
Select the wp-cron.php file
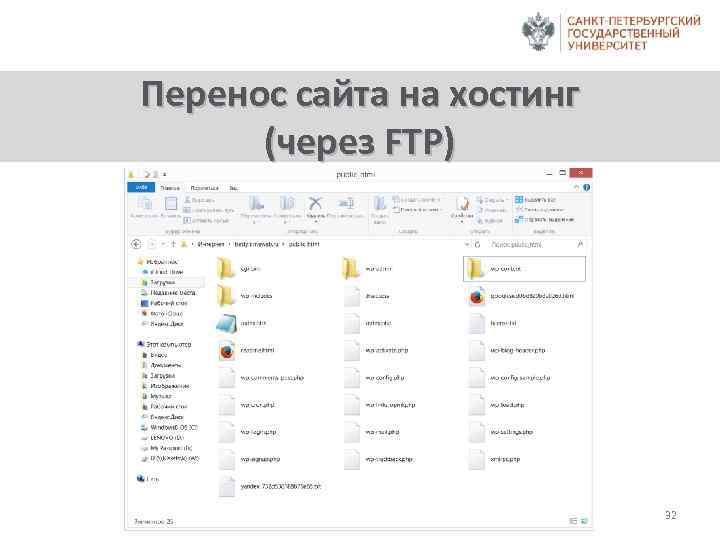point(247,405)
